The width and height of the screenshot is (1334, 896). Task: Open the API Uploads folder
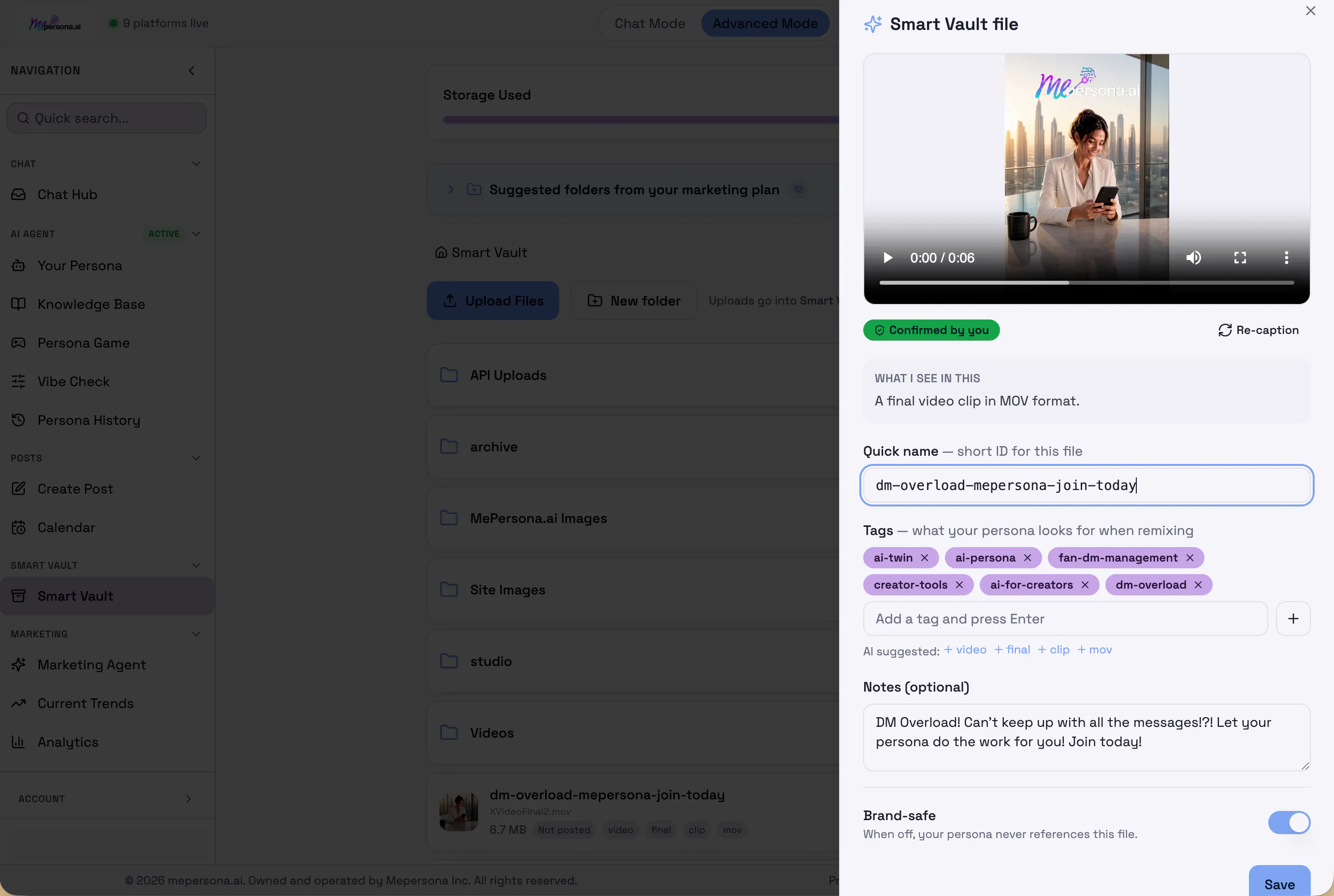[x=633, y=376]
